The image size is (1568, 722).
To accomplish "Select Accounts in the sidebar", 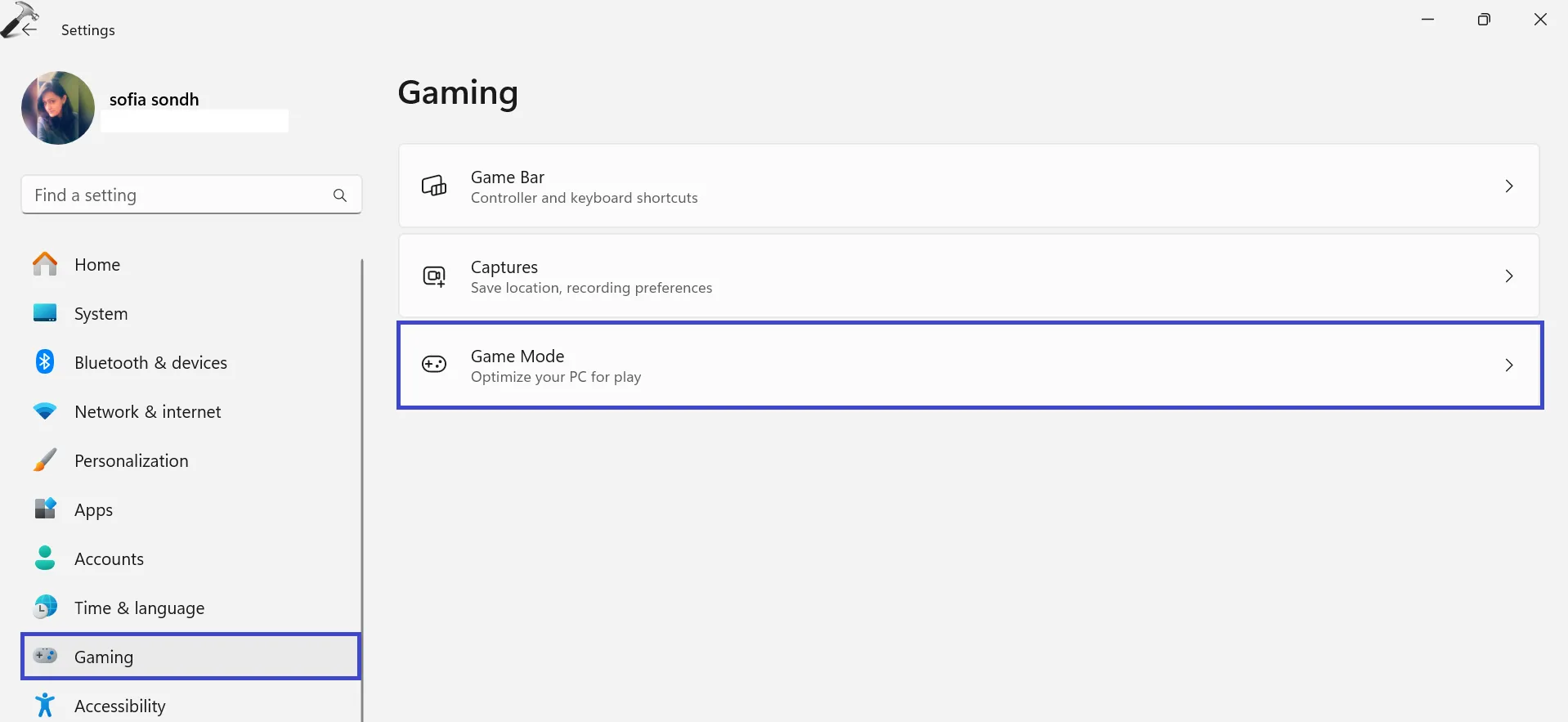I will 109,559.
